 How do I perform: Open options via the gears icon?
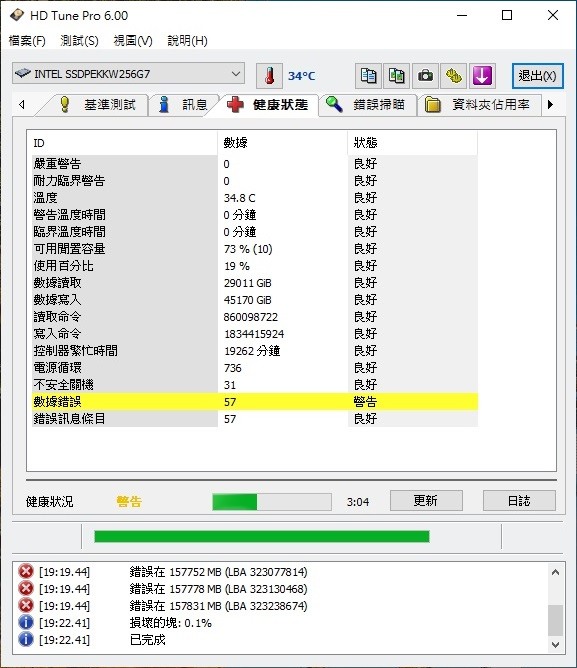point(453,76)
